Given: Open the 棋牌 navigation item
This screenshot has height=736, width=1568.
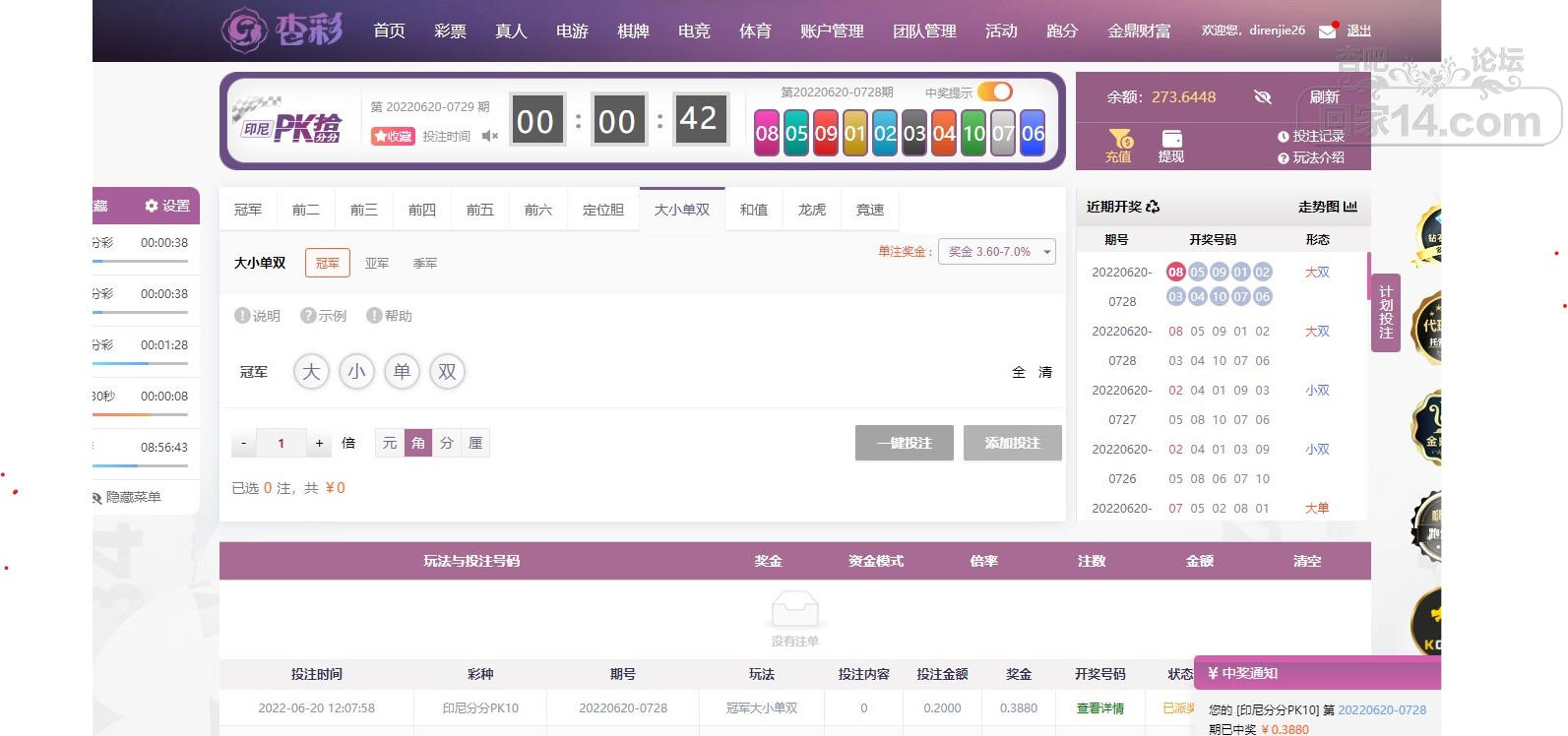Looking at the screenshot, I should point(633,31).
